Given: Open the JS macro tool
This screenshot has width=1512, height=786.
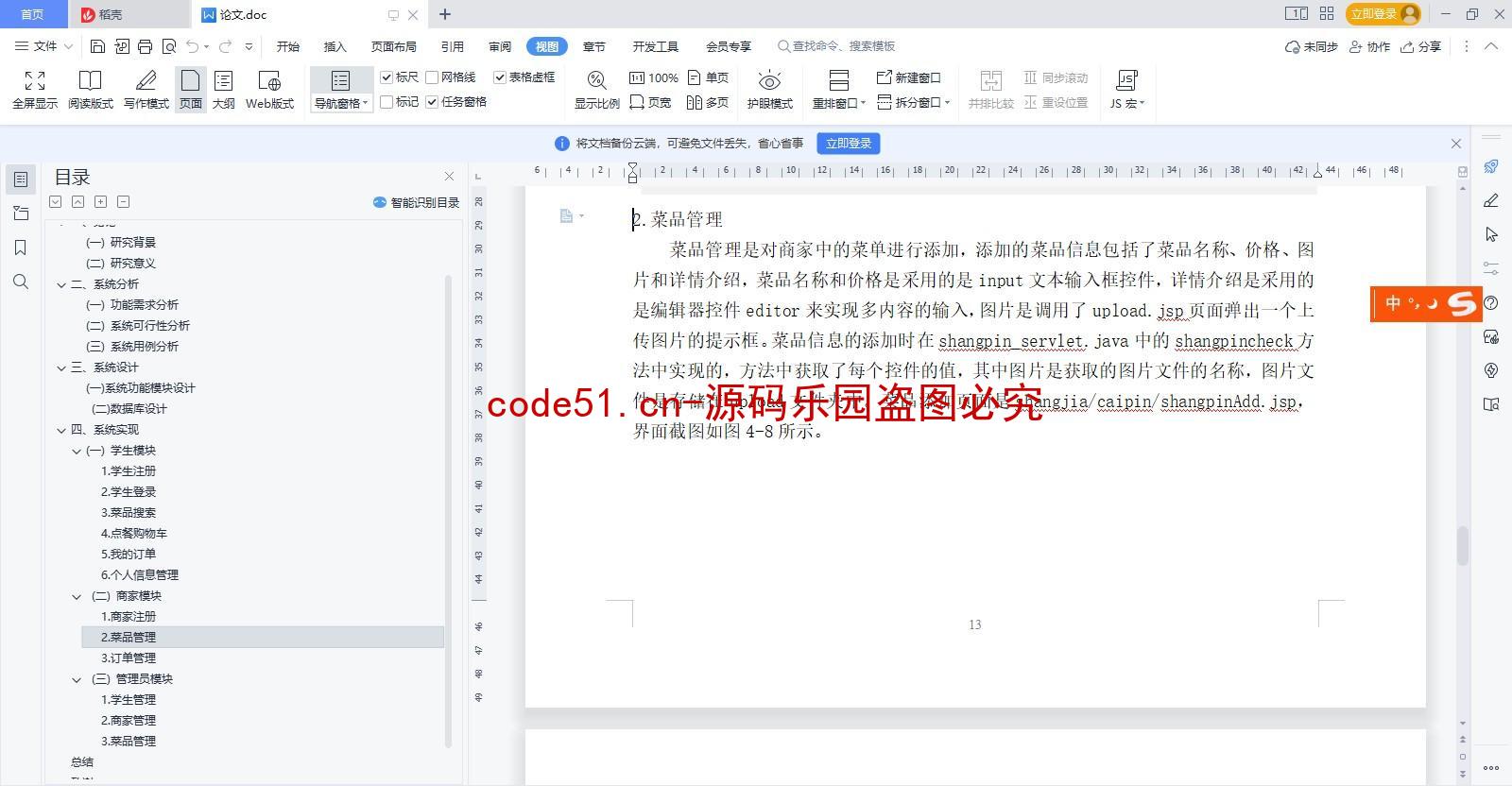Looking at the screenshot, I should [1127, 90].
